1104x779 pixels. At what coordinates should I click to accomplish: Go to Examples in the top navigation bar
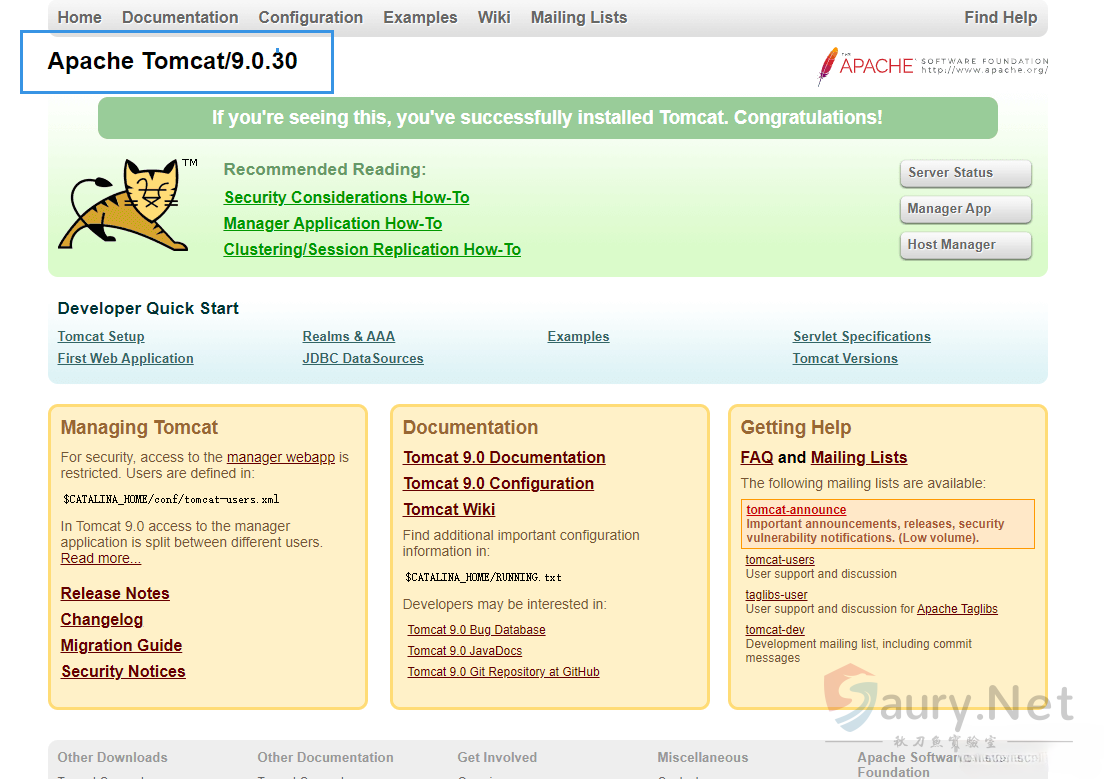[420, 17]
